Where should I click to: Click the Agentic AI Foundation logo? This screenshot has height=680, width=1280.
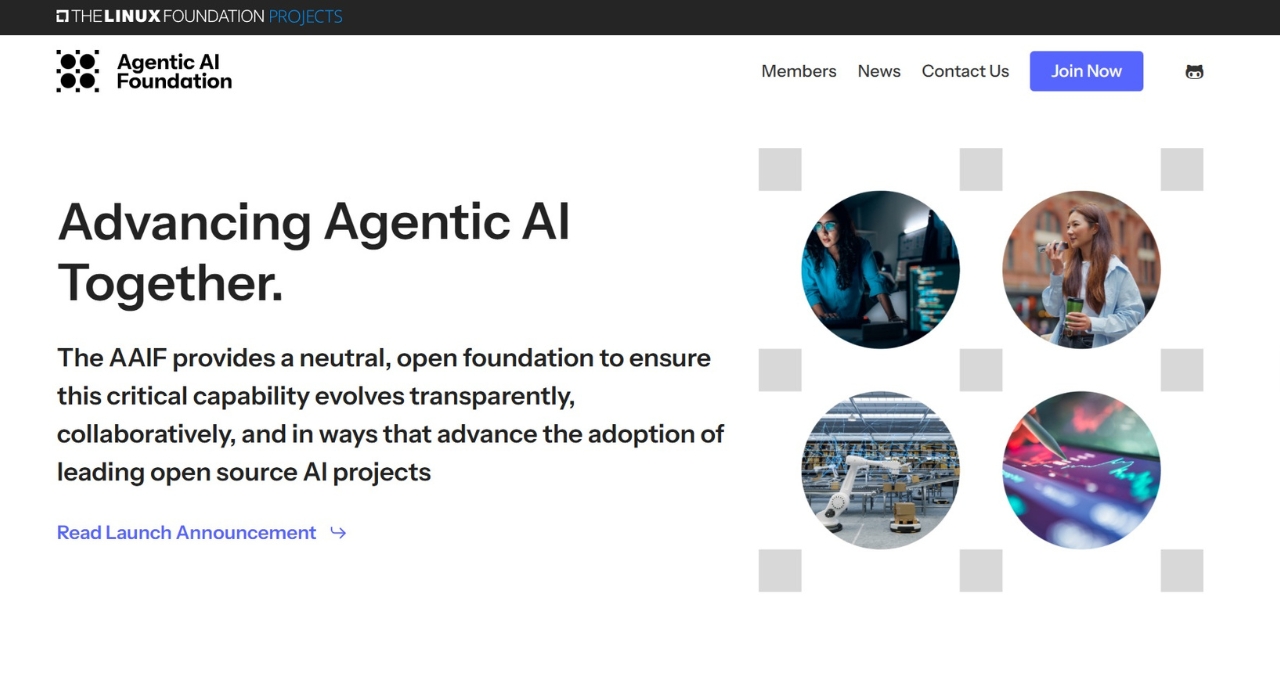[144, 71]
